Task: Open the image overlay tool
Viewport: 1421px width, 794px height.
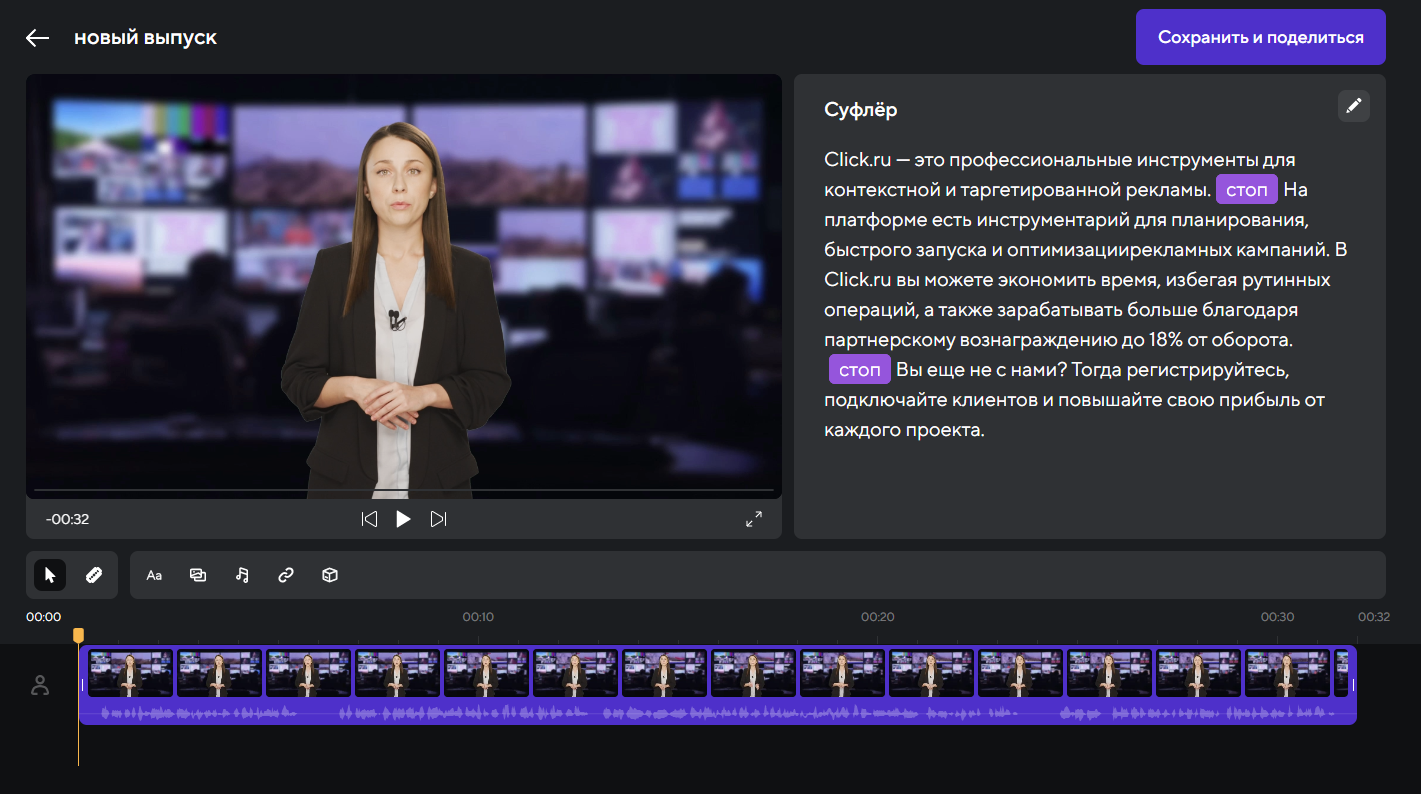Action: [198, 575]
